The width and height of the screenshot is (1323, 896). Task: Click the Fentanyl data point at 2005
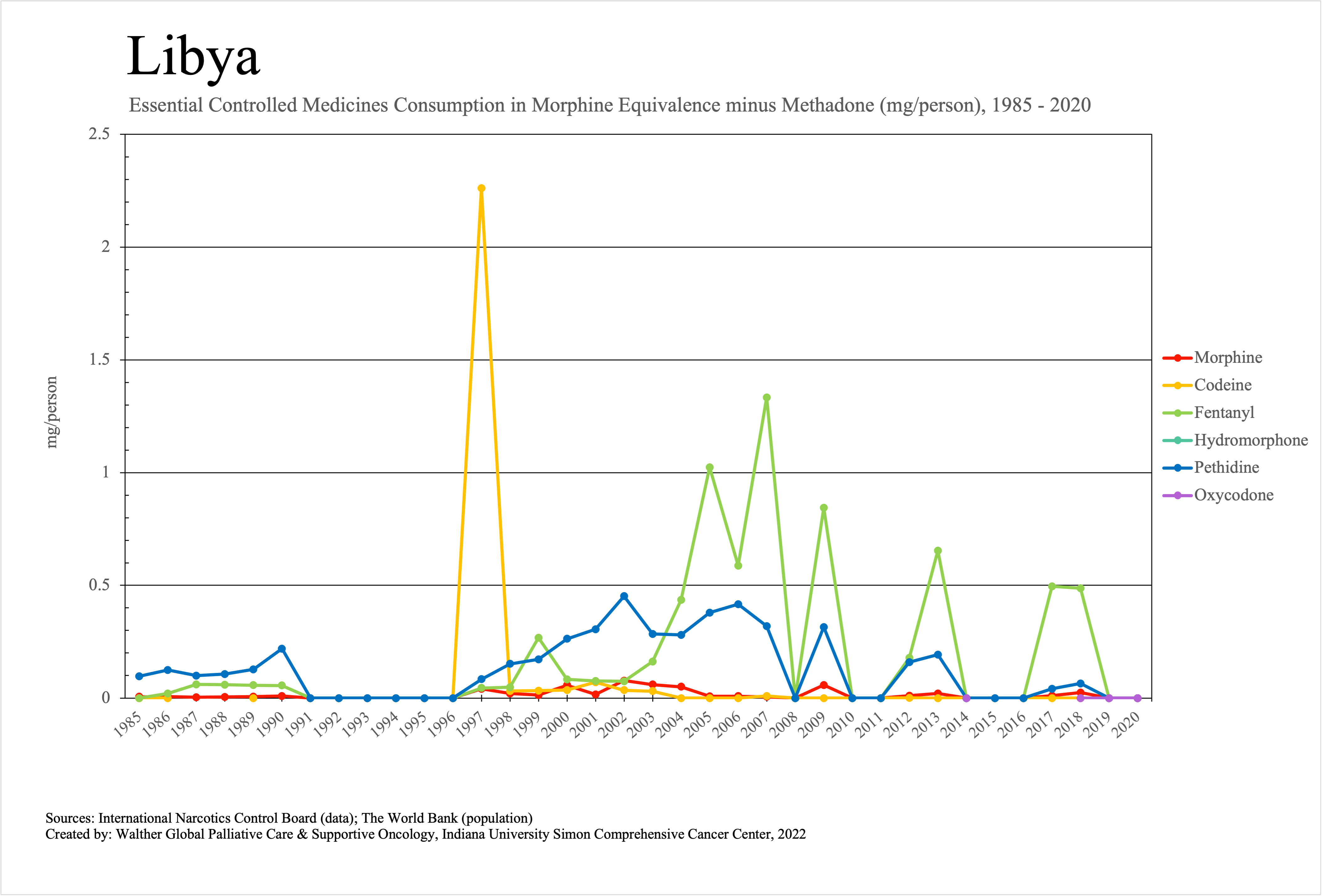point(709,468)
